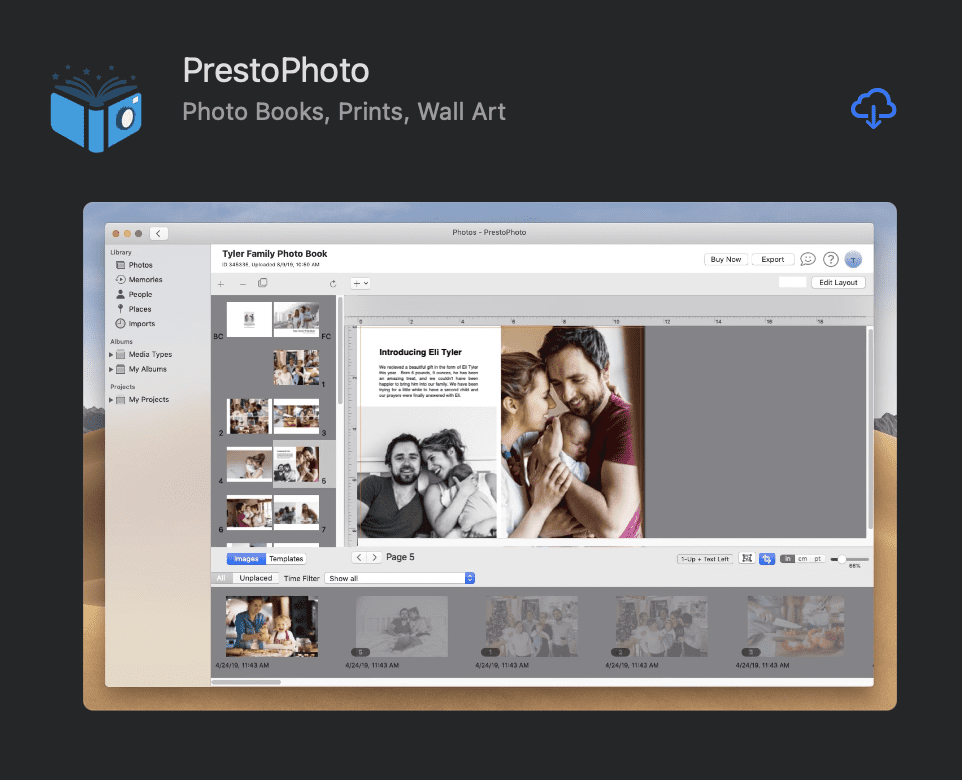962x780 pixels.
Task: Select the image thumbnail badged 5
Action: point(402,626)
